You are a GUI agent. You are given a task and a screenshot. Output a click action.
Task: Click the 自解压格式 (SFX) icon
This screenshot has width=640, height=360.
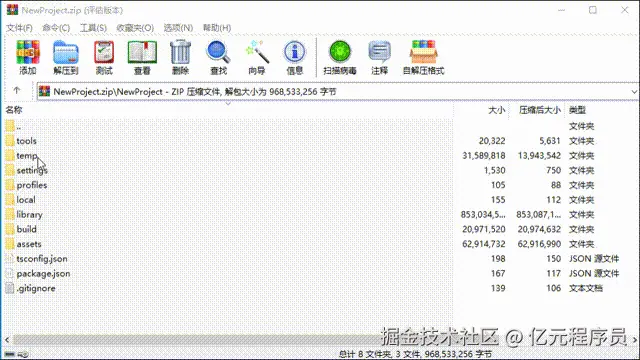(x=423, y=52)
